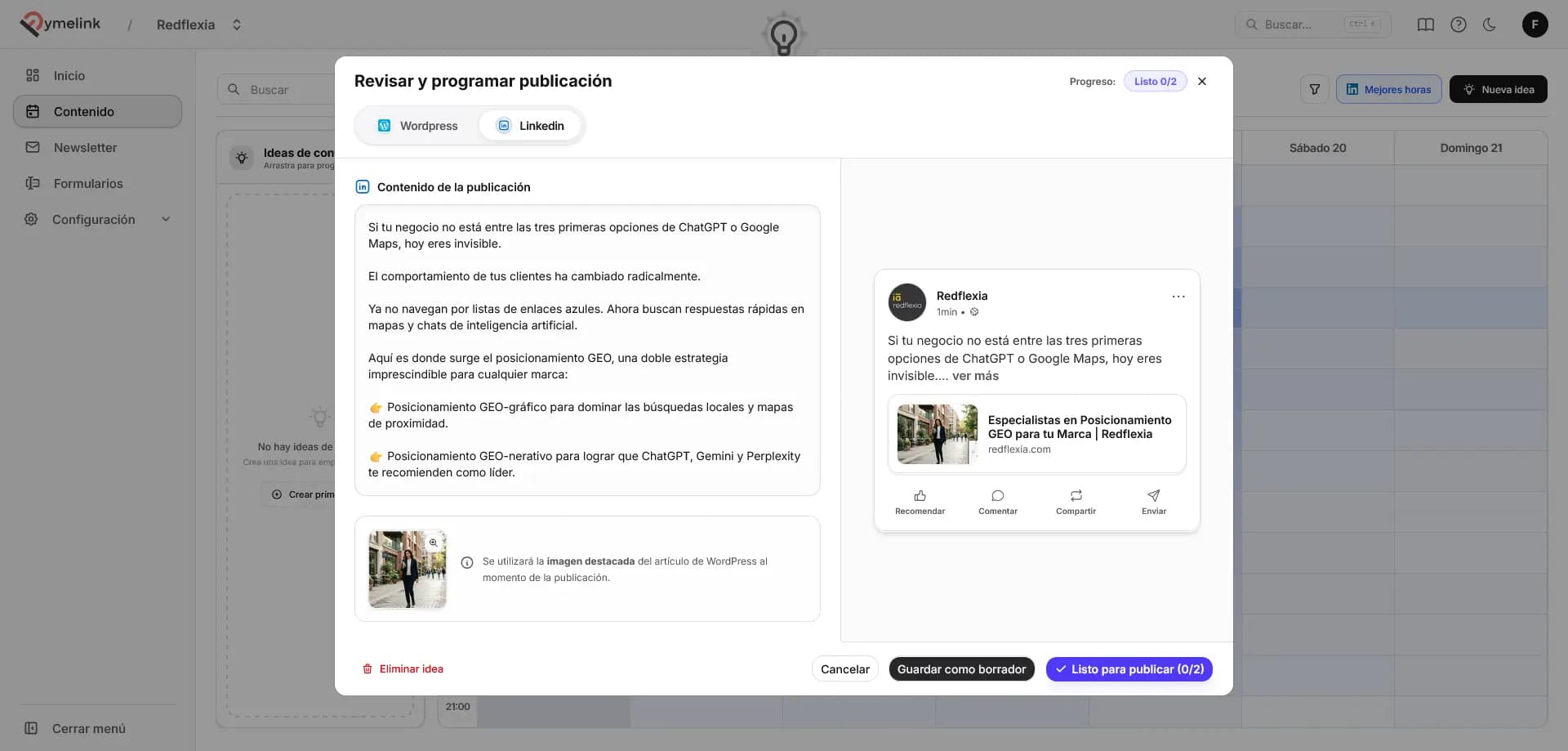Click the Sábado 20 column header
The height and width of the screenshot is (751, 1568).
tap(1317, 148)
